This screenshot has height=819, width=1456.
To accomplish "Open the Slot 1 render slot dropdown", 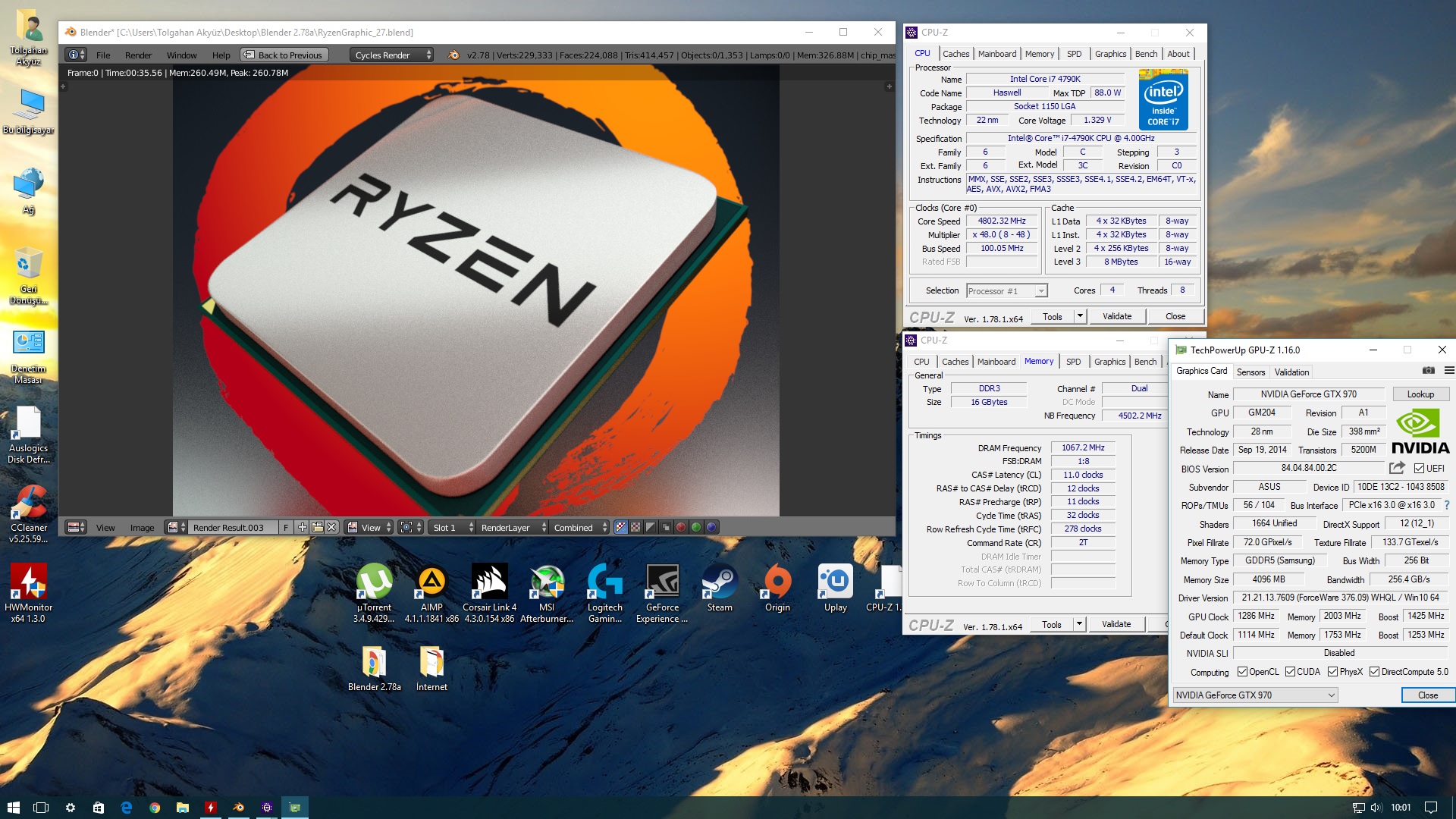I will click(x=453, y=527).
